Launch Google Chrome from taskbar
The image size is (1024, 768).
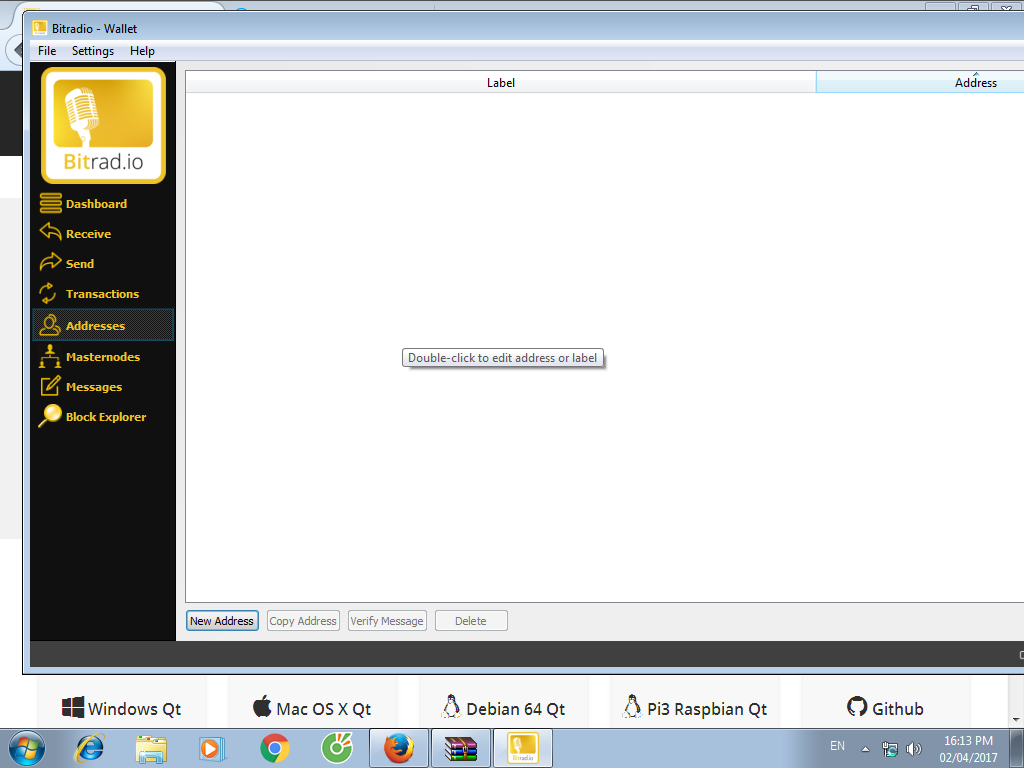[x=275, y=748]
